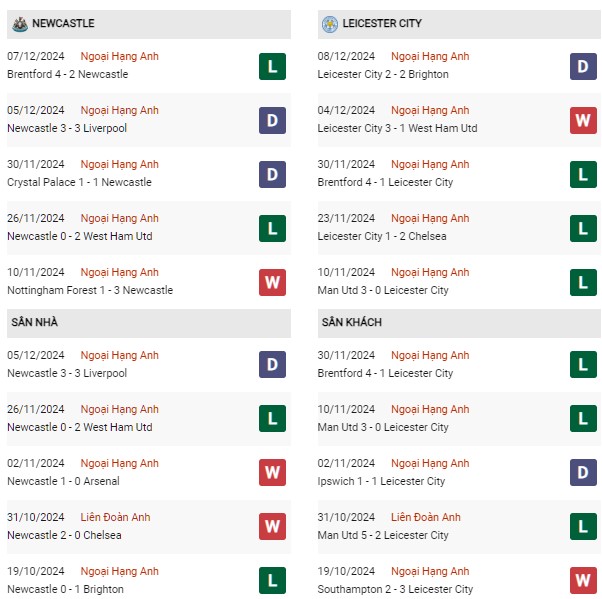Screen dimensions: 602x599
Task: Select the SÂN KHÁCH section header
Action: pyautogui.click(x=459, y=323)
